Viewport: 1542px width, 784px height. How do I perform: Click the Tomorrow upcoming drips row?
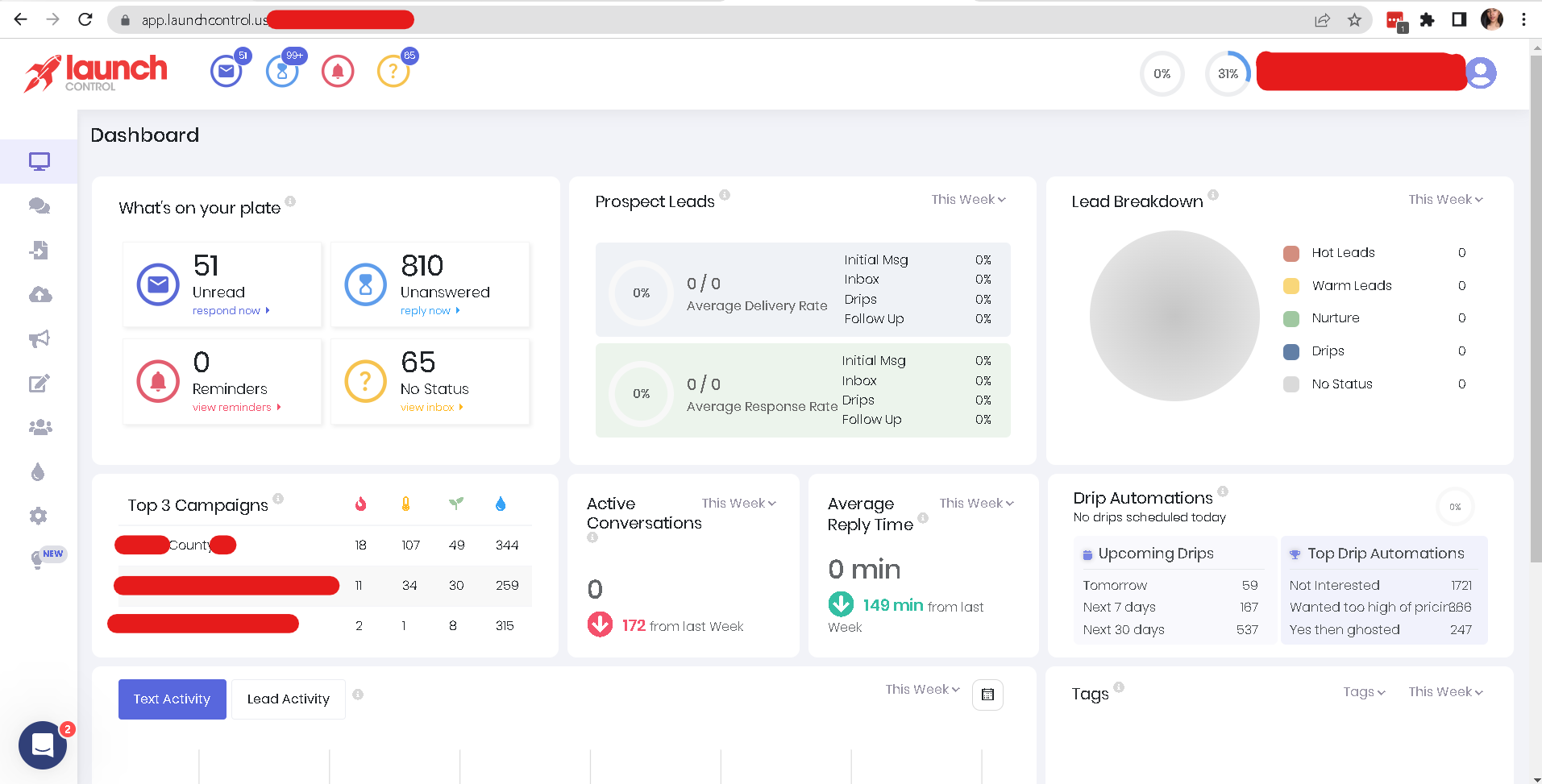coord(1170,586)
